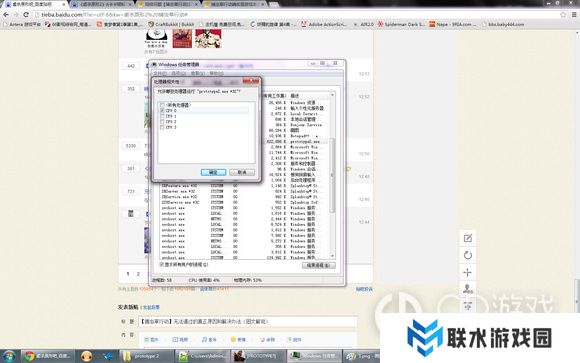Screen dimensions: 580x363
Task: Switch to the second Chrome tab
Action: click(x=102, y=4)
